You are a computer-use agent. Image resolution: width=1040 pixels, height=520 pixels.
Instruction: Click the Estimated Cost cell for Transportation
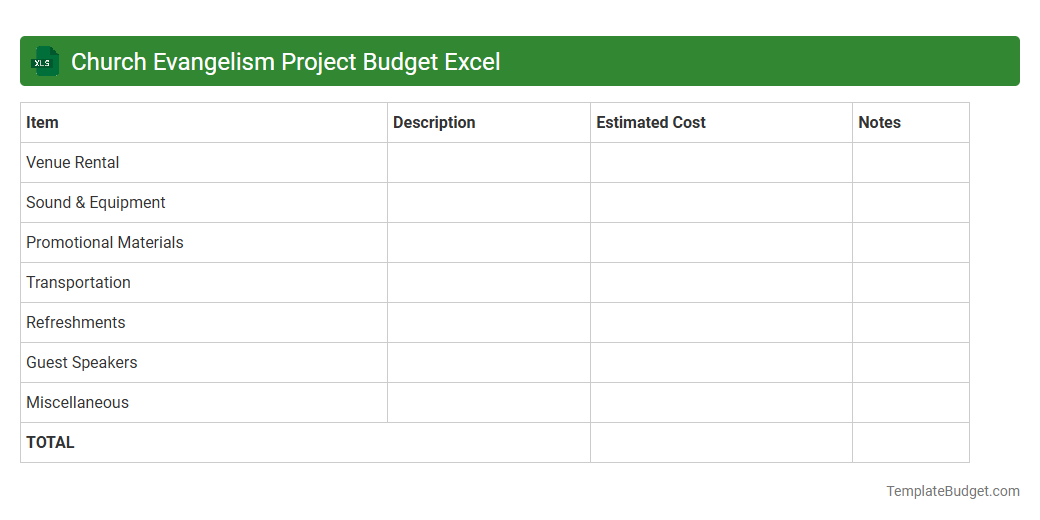pyautogui.click(x=722, y=283)
